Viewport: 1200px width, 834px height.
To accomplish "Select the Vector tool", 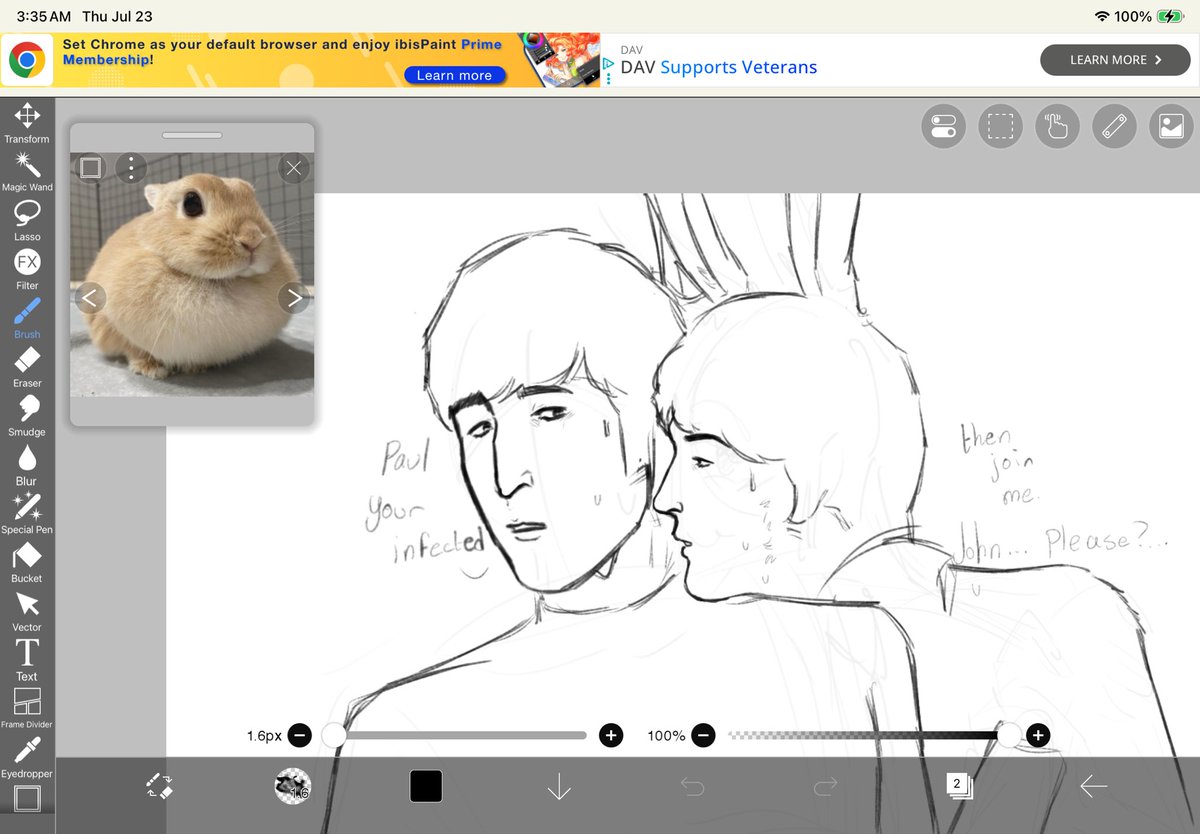I will (27, 610).
